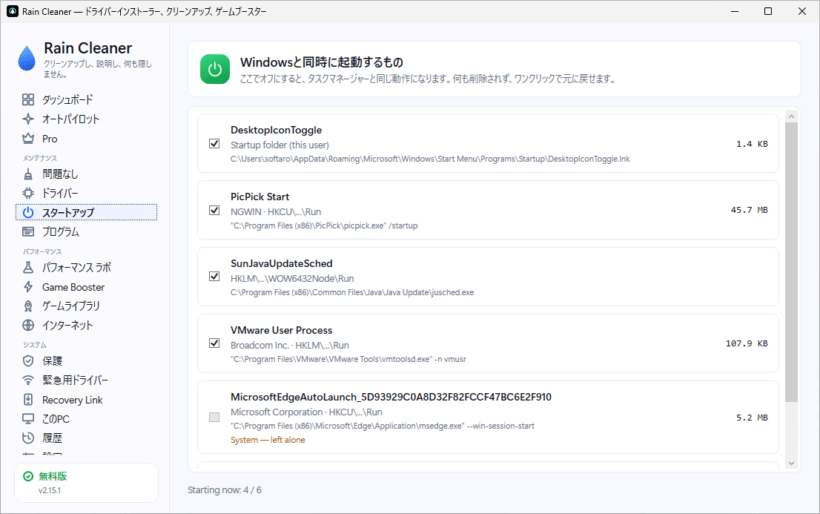820x514 pixels.
Task: Click the DesktopIconToggle entry name
Action: [276, 130]
